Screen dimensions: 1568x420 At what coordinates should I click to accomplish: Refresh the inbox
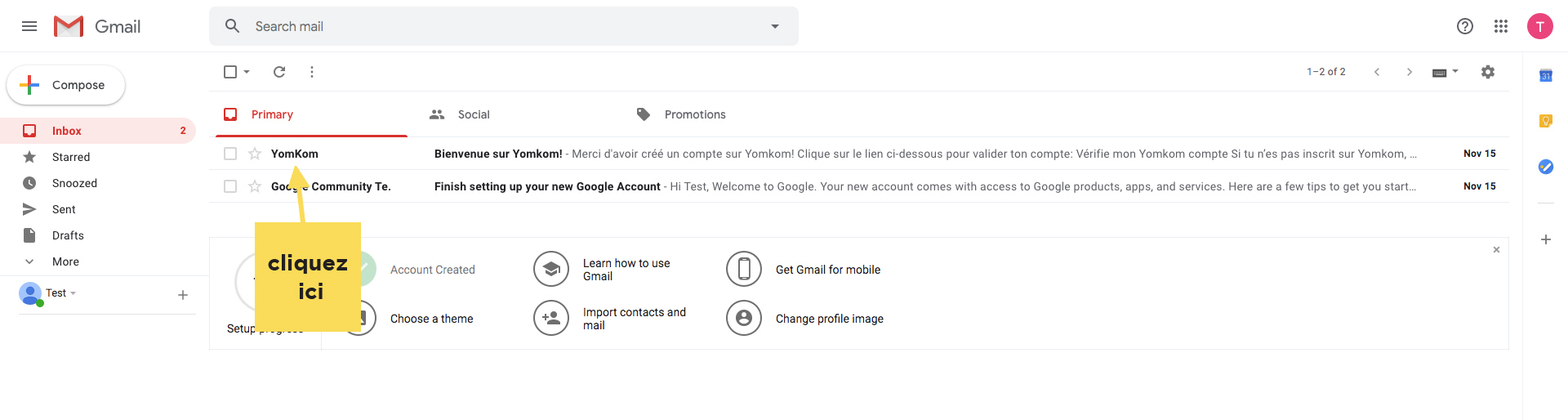tap(279, 72)
